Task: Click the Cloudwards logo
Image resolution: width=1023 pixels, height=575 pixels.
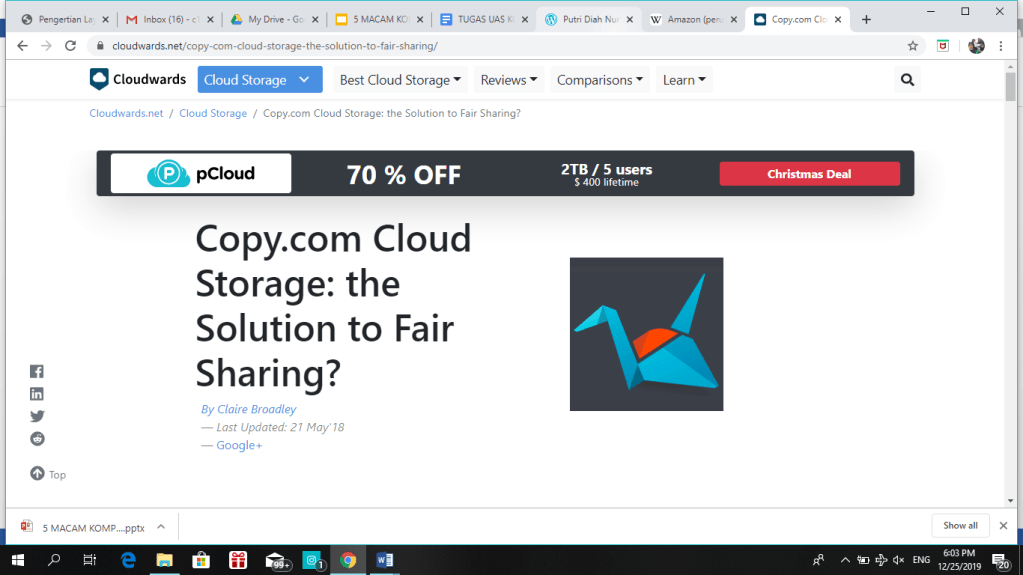Action: tap(136, 80)
